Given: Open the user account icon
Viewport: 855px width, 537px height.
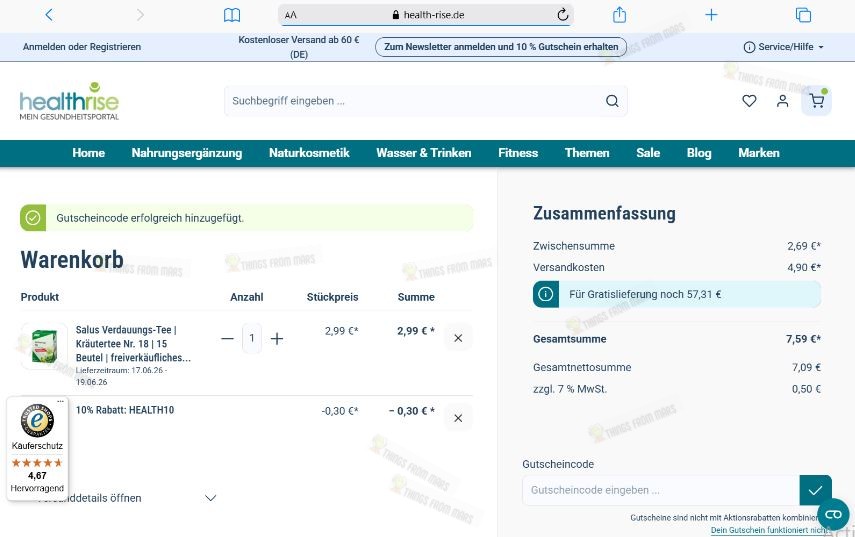Looking at the screenshot, I should coord(782,101).
